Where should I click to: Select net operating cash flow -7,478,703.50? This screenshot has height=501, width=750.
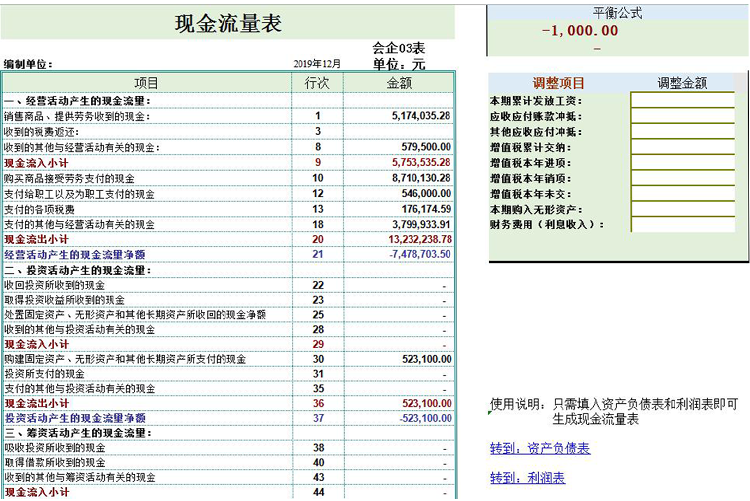coord(419,254)
